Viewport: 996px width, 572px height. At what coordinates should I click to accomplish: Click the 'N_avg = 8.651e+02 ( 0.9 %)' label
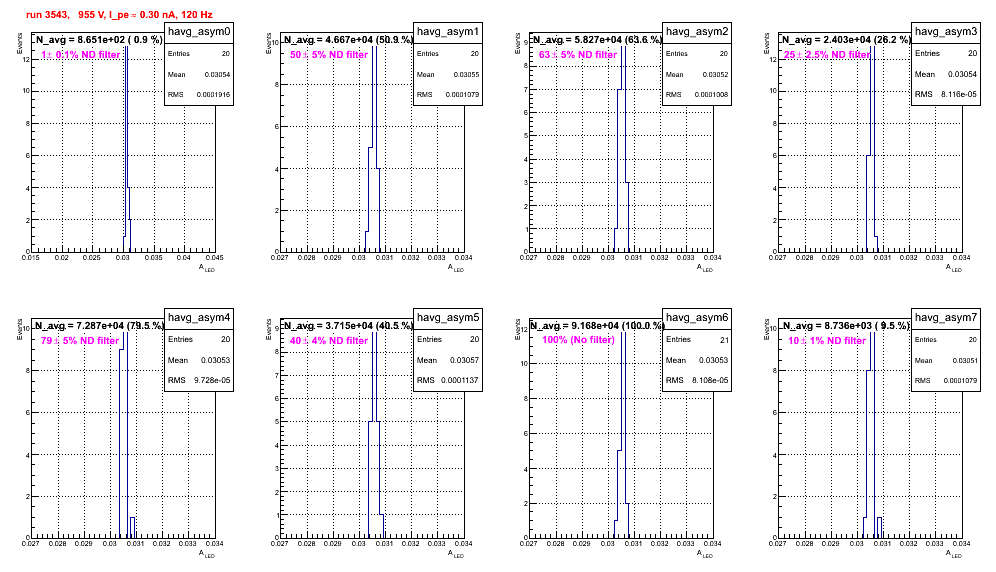pyautogui.click(x=99, y=39)
